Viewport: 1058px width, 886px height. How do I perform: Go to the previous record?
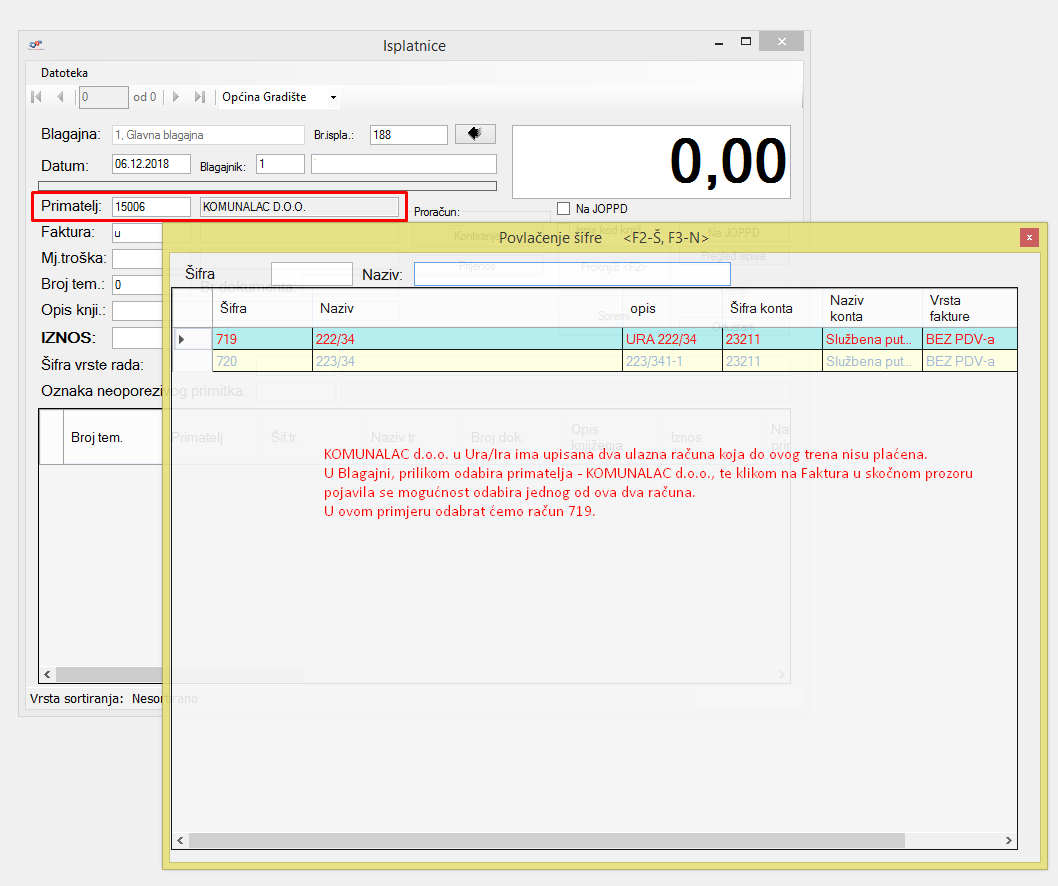point(60,97)
